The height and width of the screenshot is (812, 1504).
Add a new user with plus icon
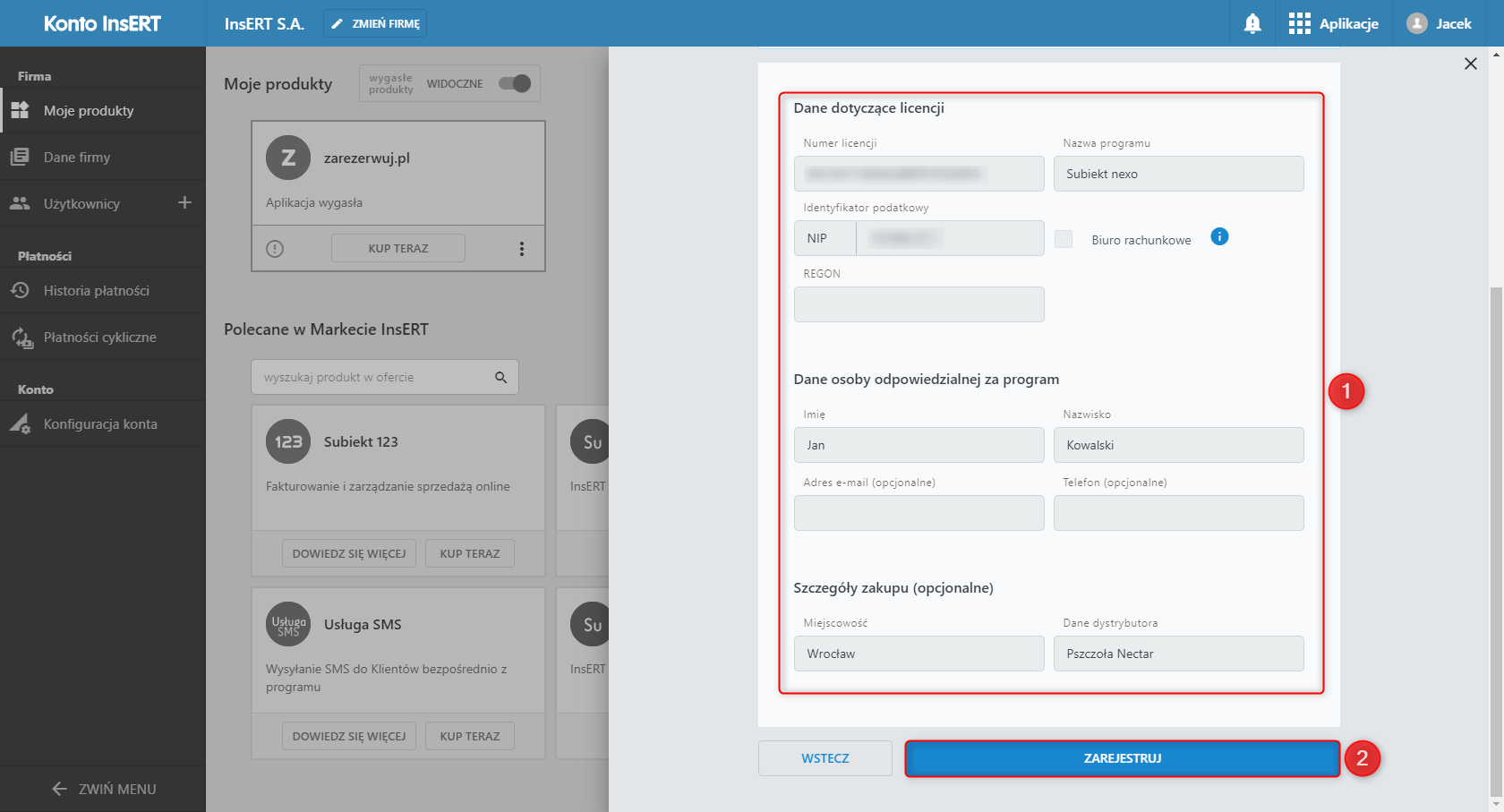click(184, 203)
